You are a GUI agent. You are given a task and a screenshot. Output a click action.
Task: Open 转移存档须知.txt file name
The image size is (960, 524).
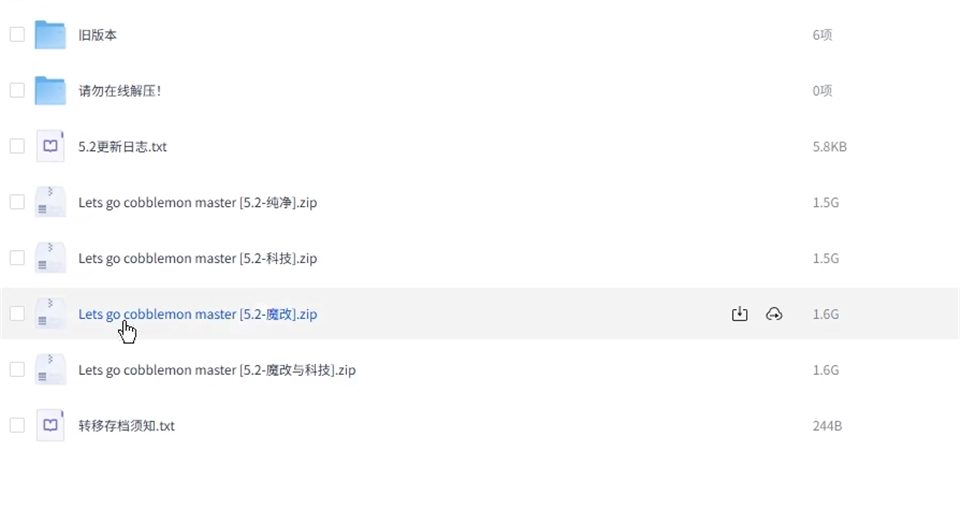(x=127, y=426)
